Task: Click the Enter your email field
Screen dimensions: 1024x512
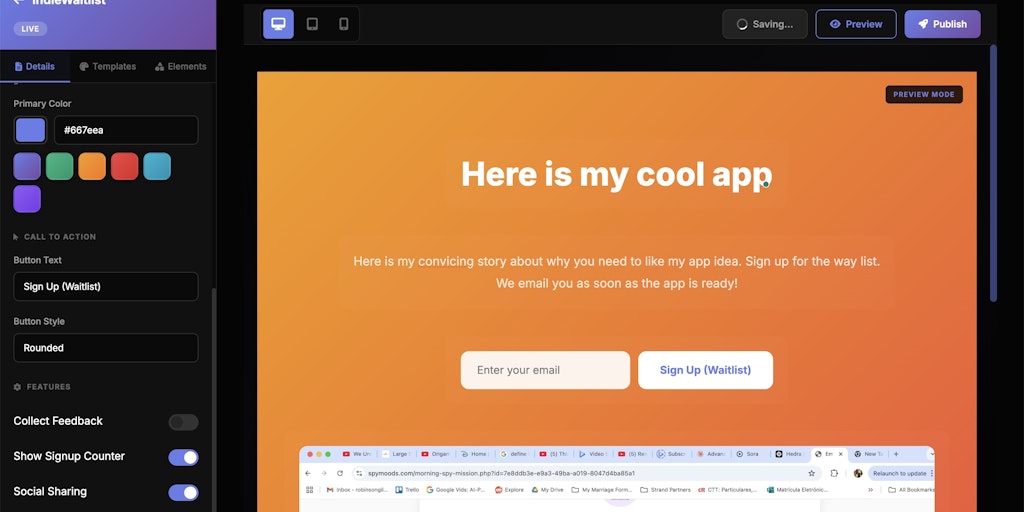Action: (x=545, y=370)
